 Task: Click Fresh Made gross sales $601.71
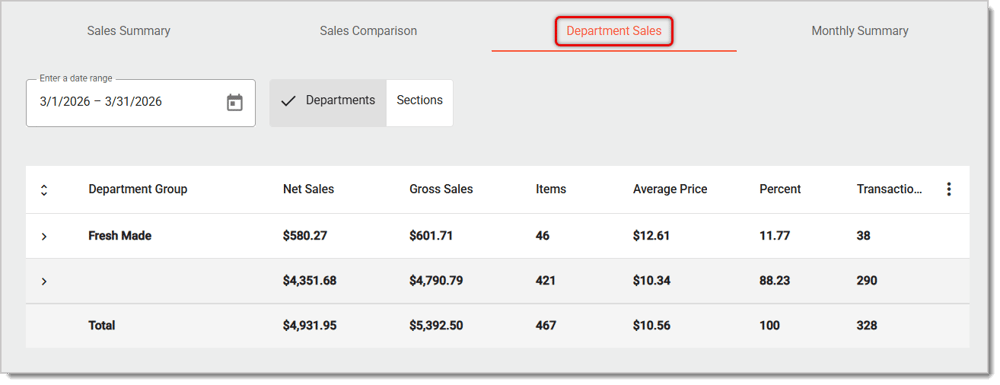point(431,236)
